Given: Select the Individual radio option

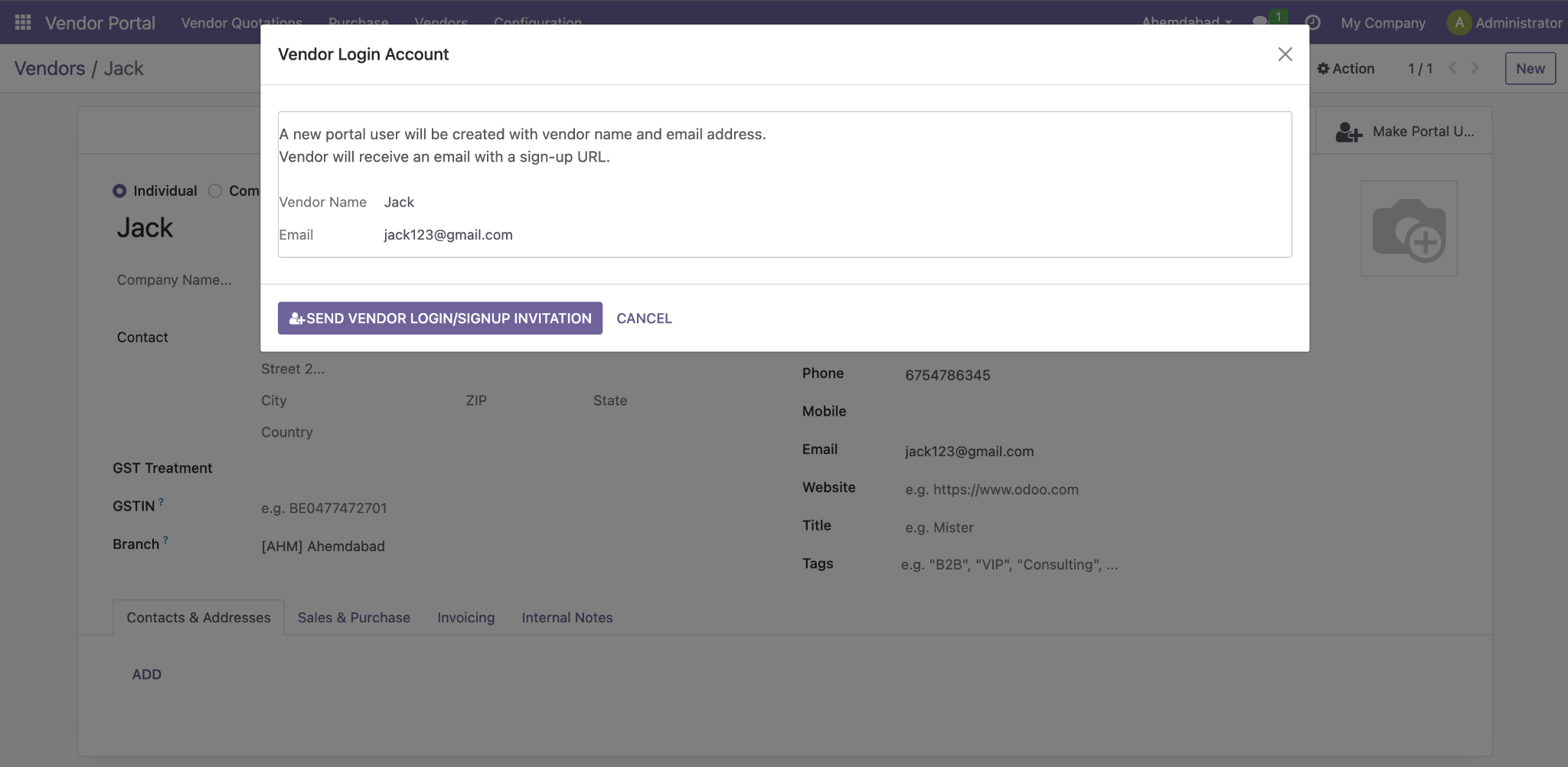Looking at the screenshot, I should (x=119, y=191).
